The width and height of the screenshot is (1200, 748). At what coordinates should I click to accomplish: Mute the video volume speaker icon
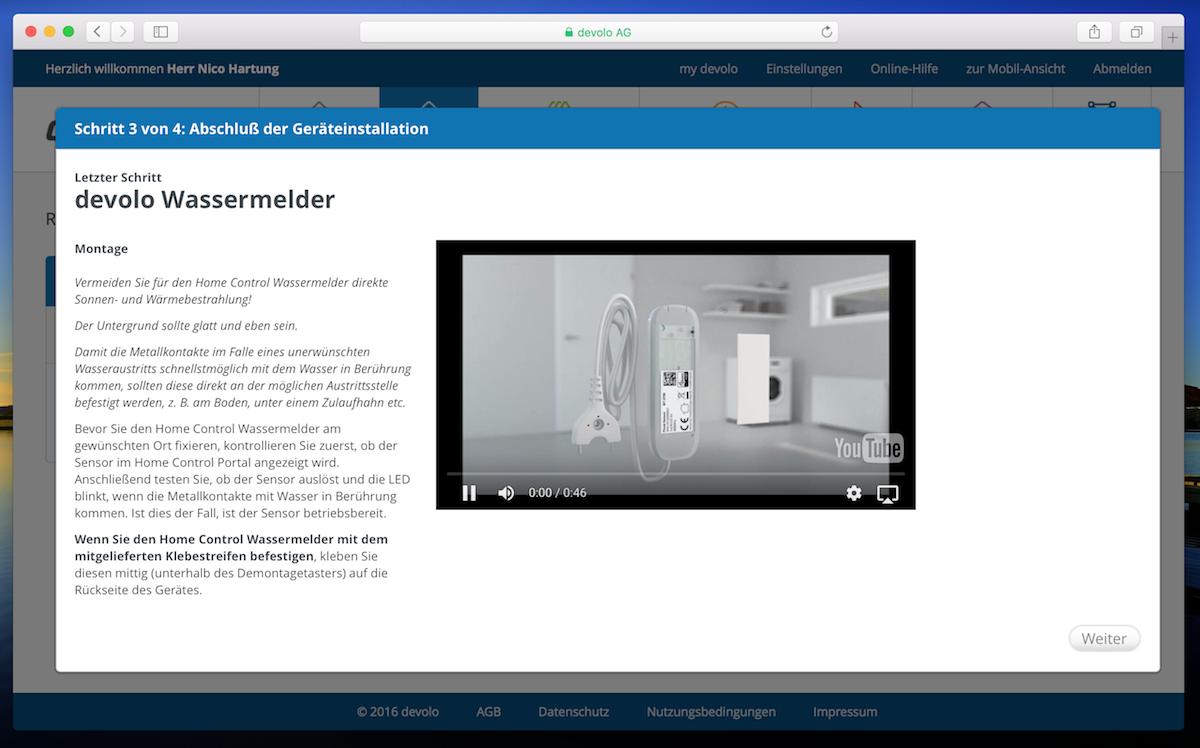click(506, 493)
